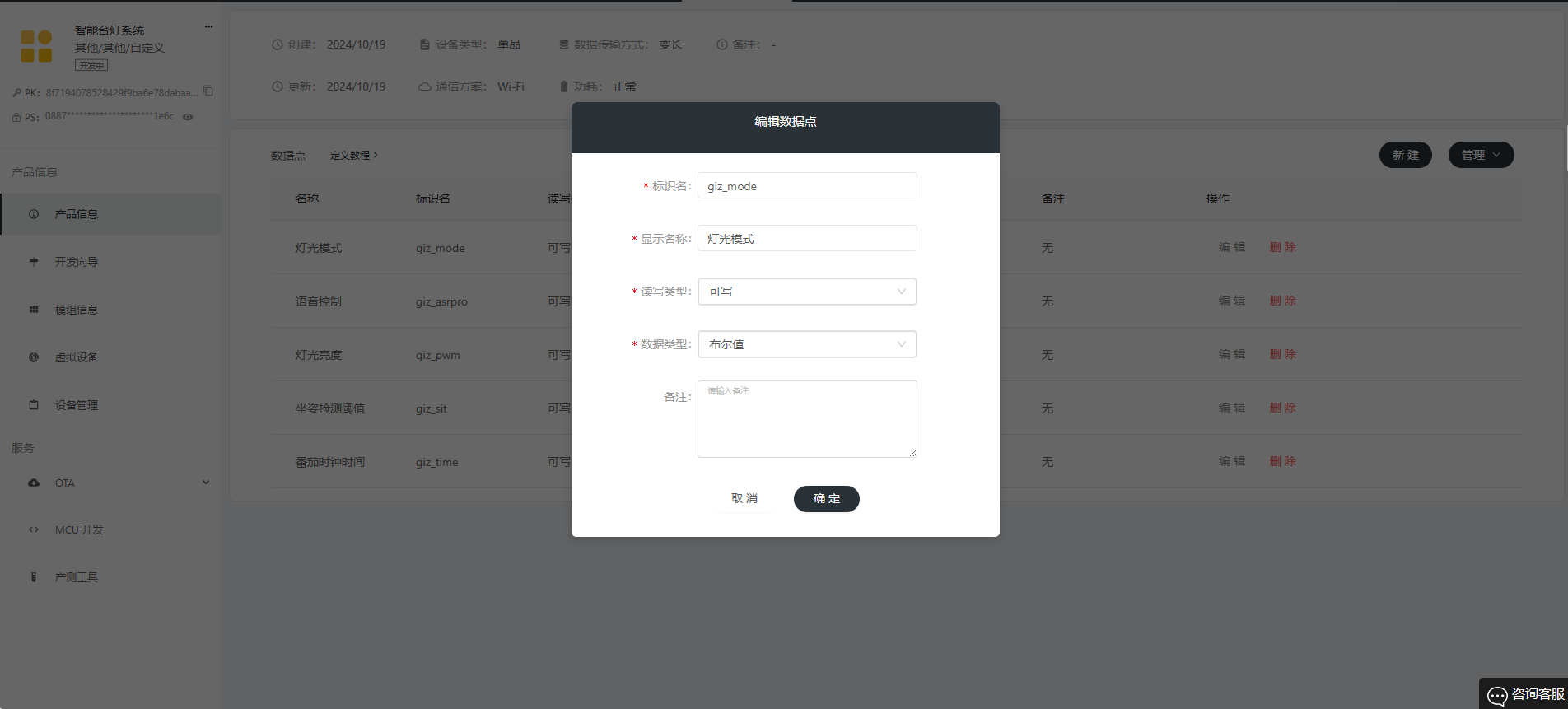Click the product logo with four squares
The height and width of the screenshot is (709, 1568).
pos(36,47)
